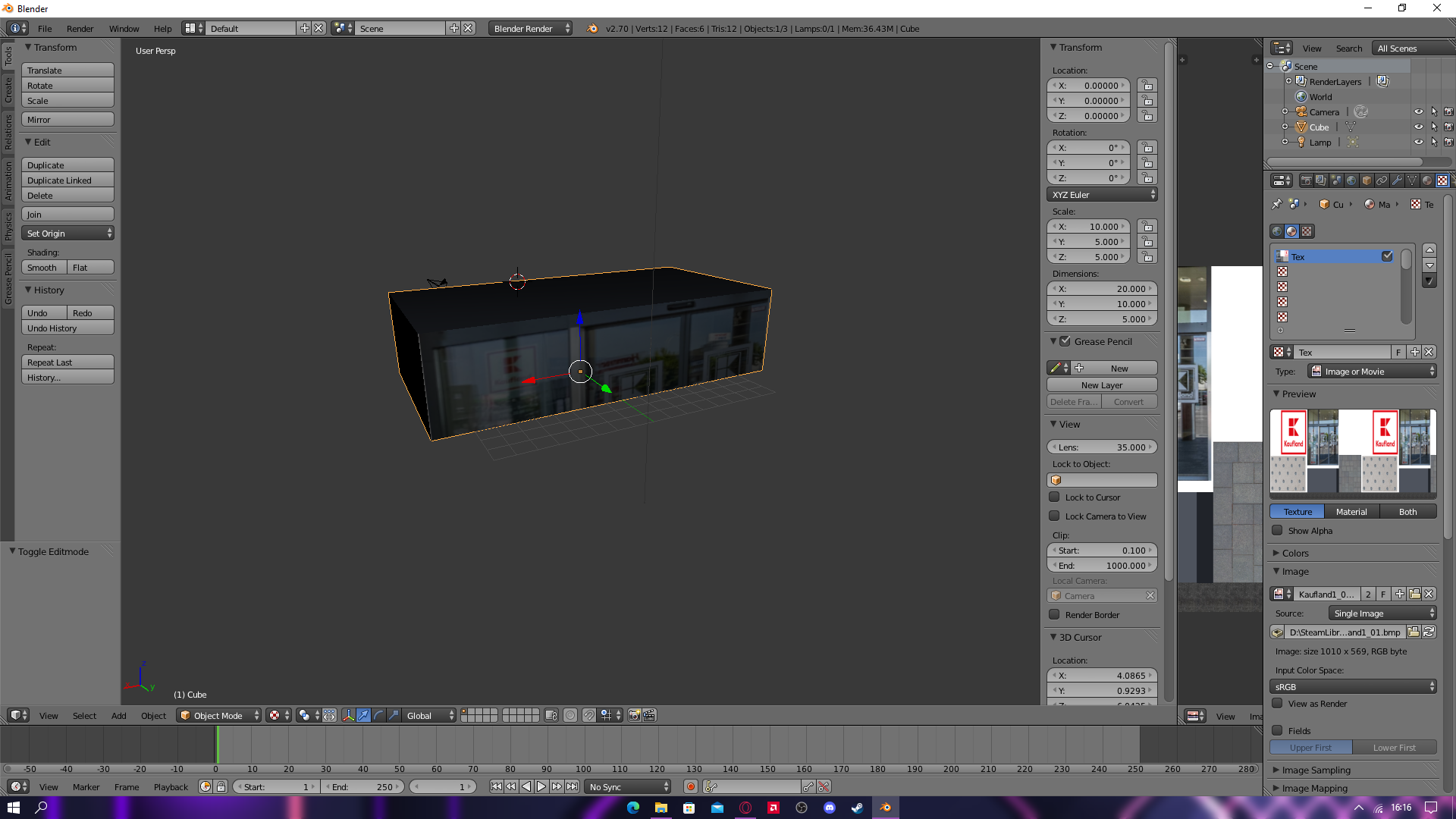
Task: Expand the Camera item in outliner
Action: click(1285, 111)
